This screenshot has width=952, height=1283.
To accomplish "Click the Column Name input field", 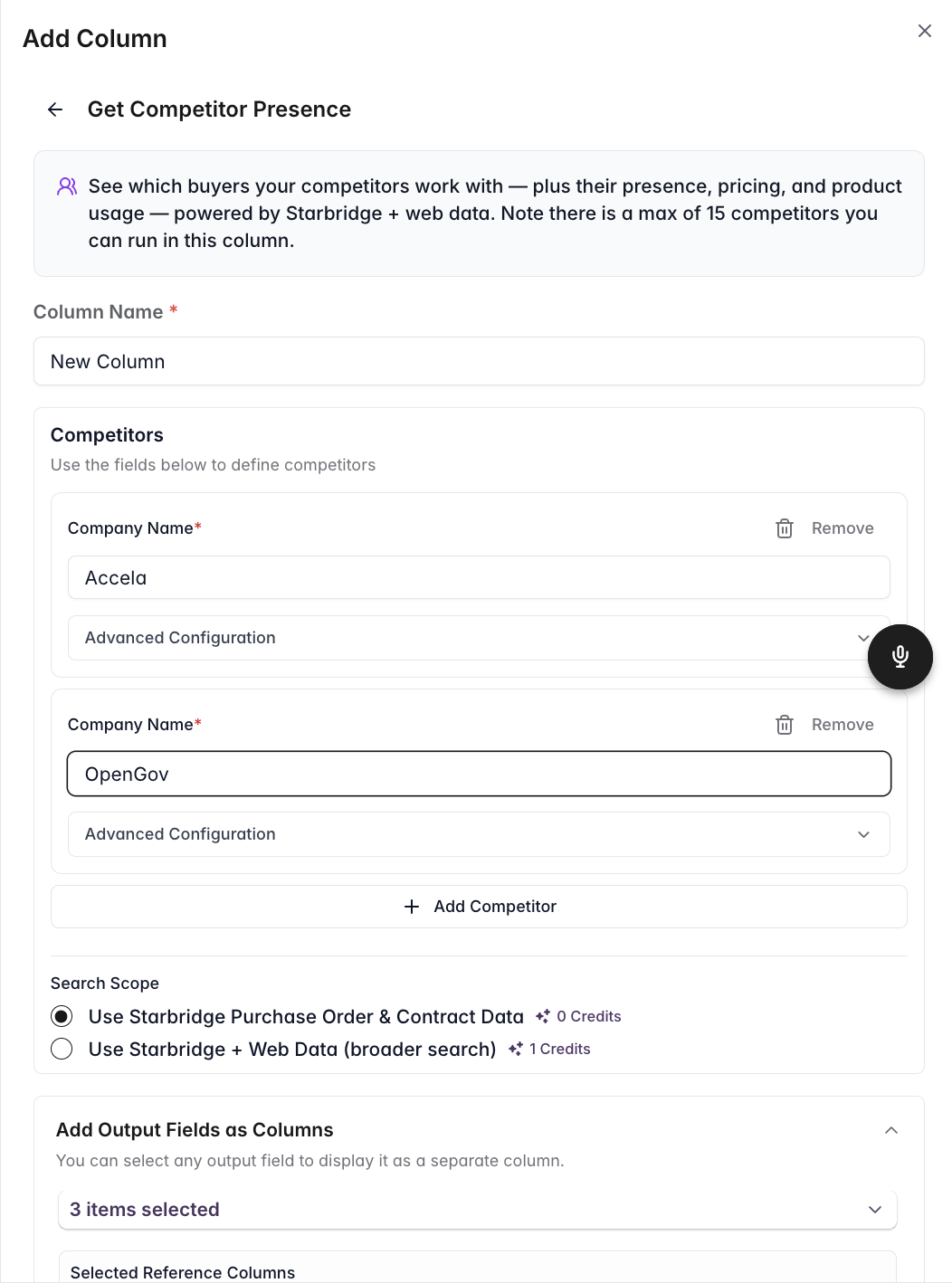I will coord(479,361).
